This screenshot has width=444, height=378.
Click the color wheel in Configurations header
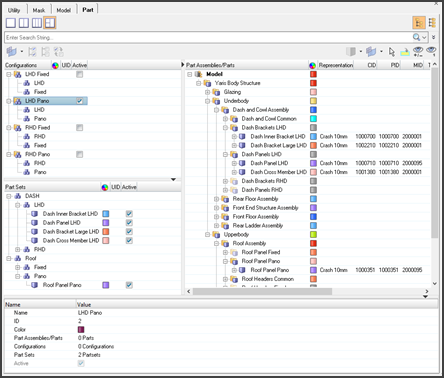click(55, 65)
